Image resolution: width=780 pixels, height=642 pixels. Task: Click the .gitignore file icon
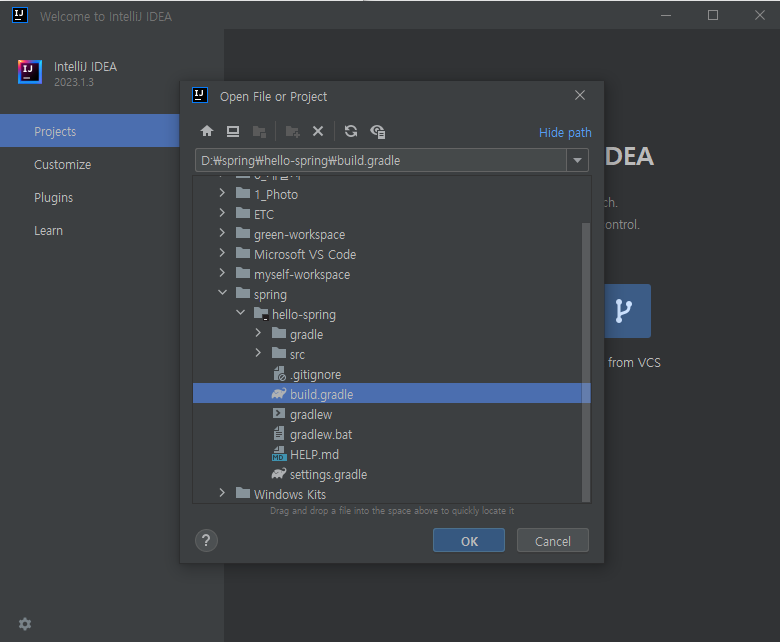pyautogui.click(x=280, y=373)
